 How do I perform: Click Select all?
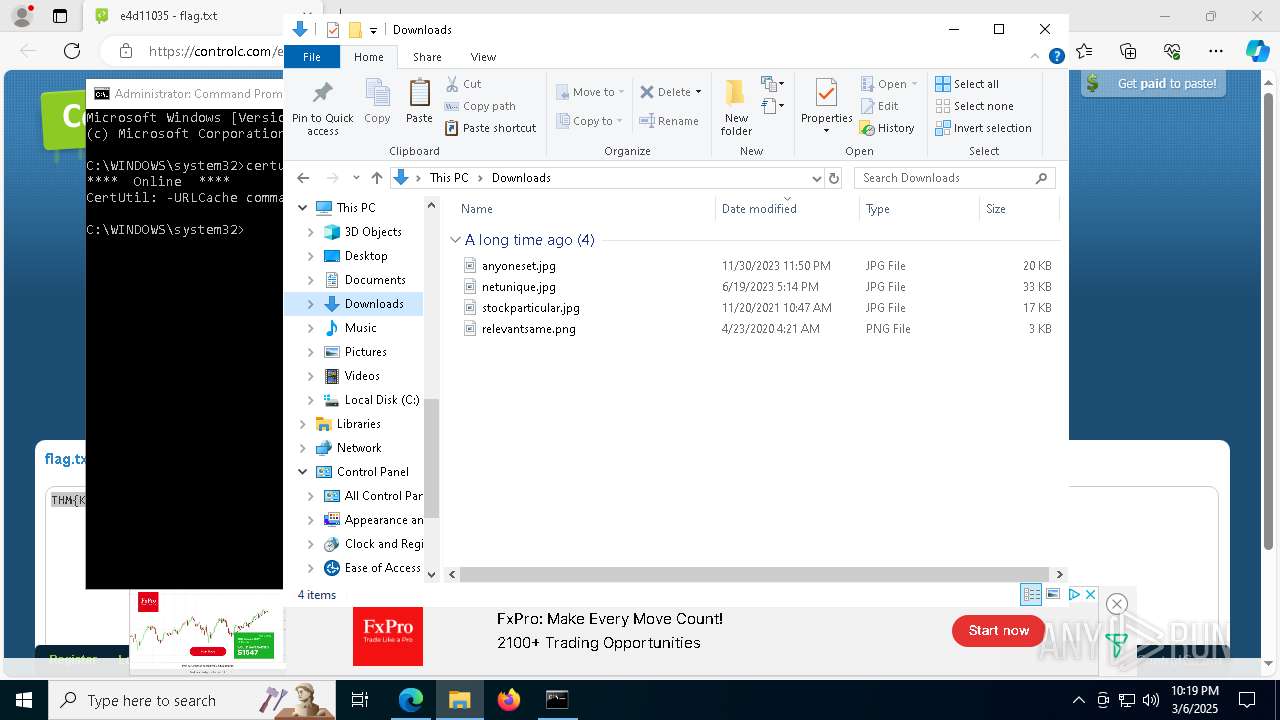pyautogui.click(x=967, y=84)
